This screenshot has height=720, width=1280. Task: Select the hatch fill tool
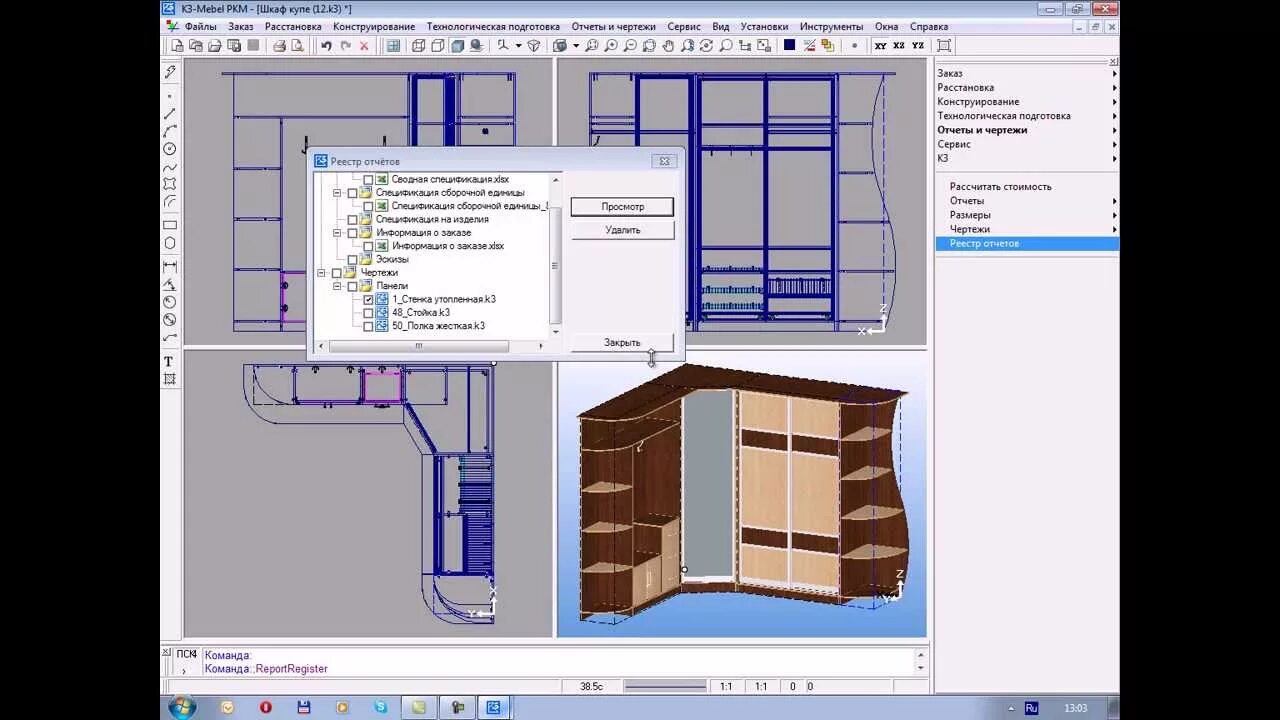(x=169, y=379)
